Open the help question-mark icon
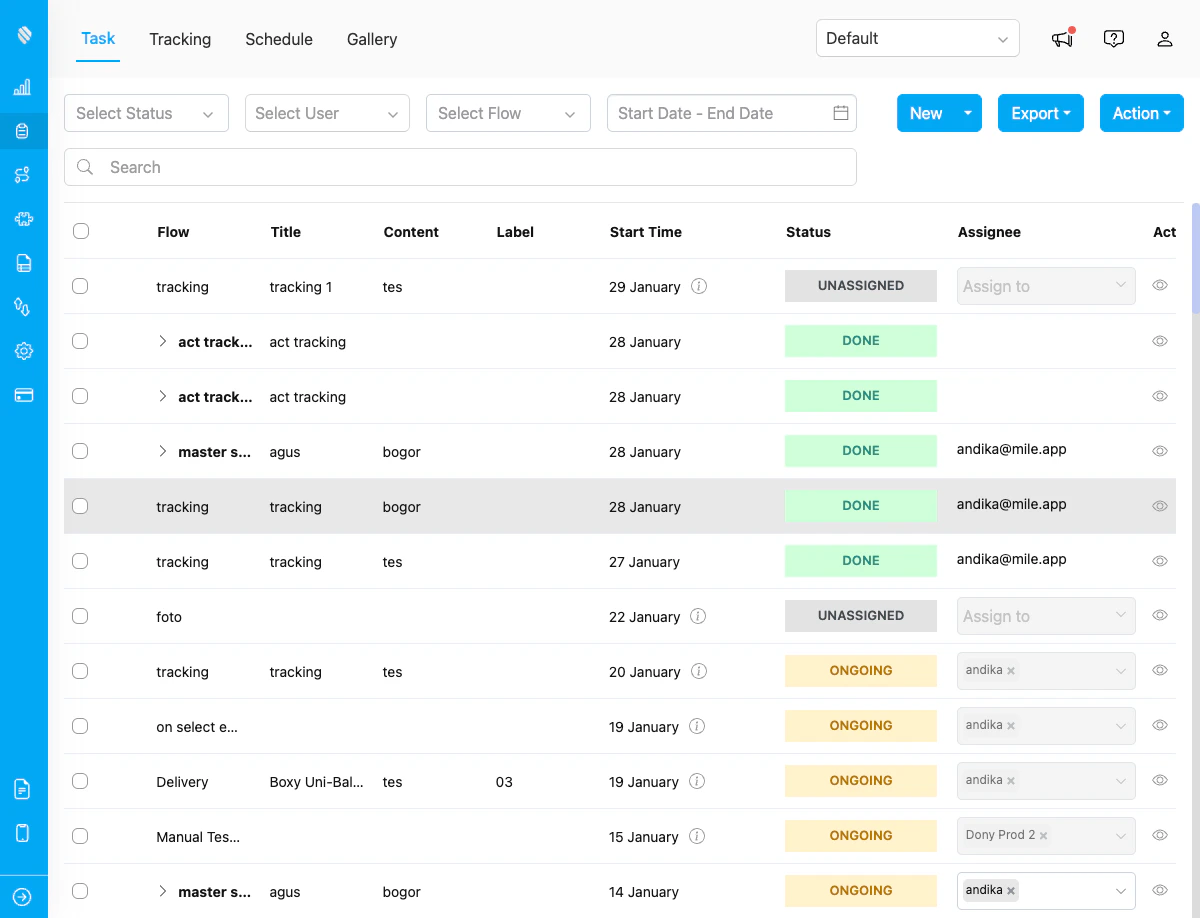The height and width of the screenshot is (918, 1200). [1114, 39]
